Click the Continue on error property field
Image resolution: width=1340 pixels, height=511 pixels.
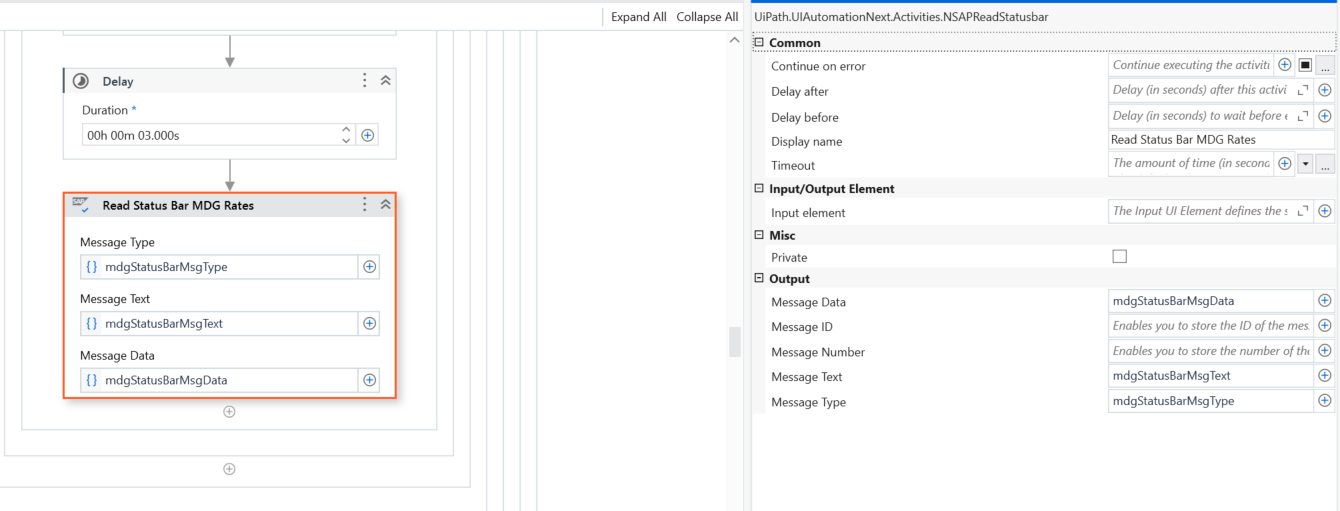[x=1191, y=65]
